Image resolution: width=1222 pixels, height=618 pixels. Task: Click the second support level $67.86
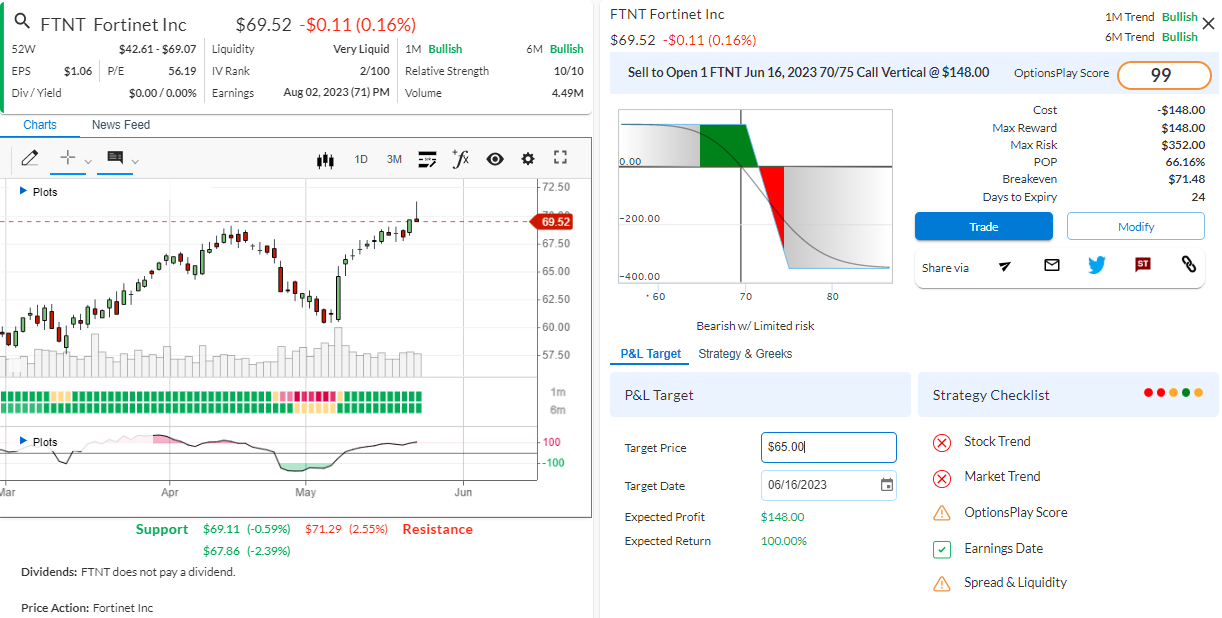tap(221, 550)
